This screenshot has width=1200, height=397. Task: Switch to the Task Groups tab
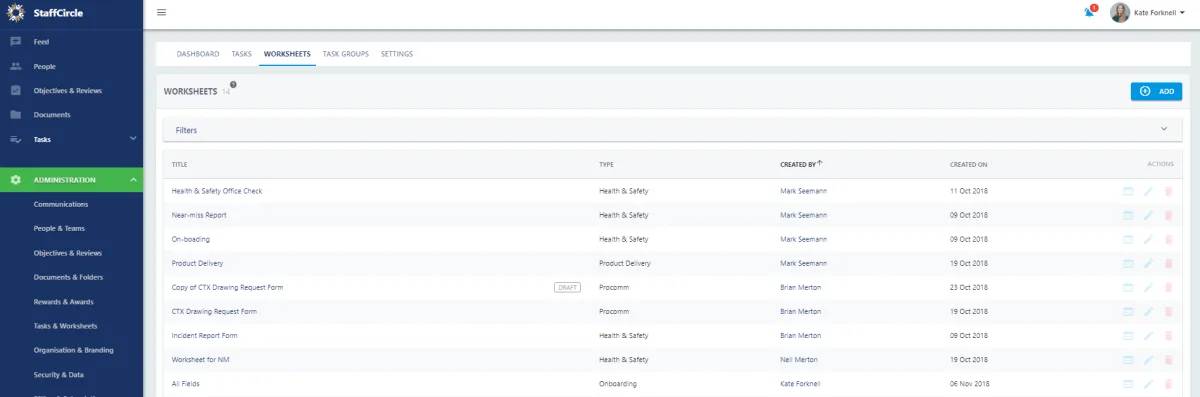click(346, 54)
